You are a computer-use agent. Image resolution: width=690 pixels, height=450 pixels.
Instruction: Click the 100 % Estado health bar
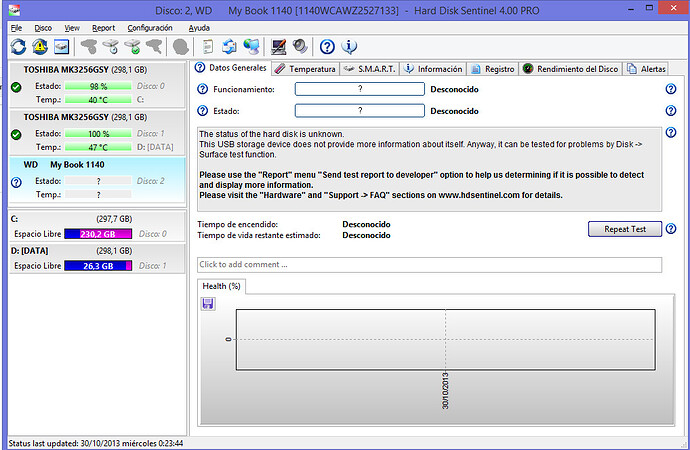coord(98,134)
